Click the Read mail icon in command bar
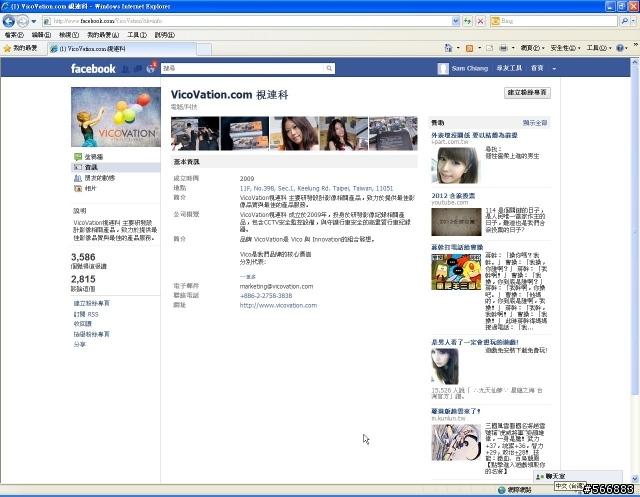 (489, 48)
